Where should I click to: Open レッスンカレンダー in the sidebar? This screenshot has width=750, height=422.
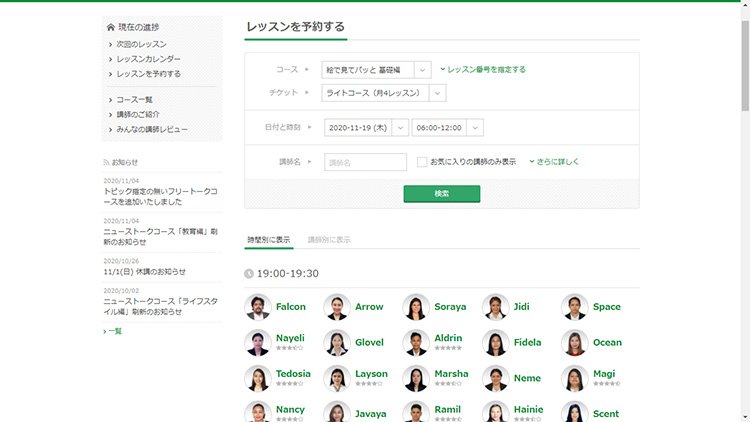(148, 59)
